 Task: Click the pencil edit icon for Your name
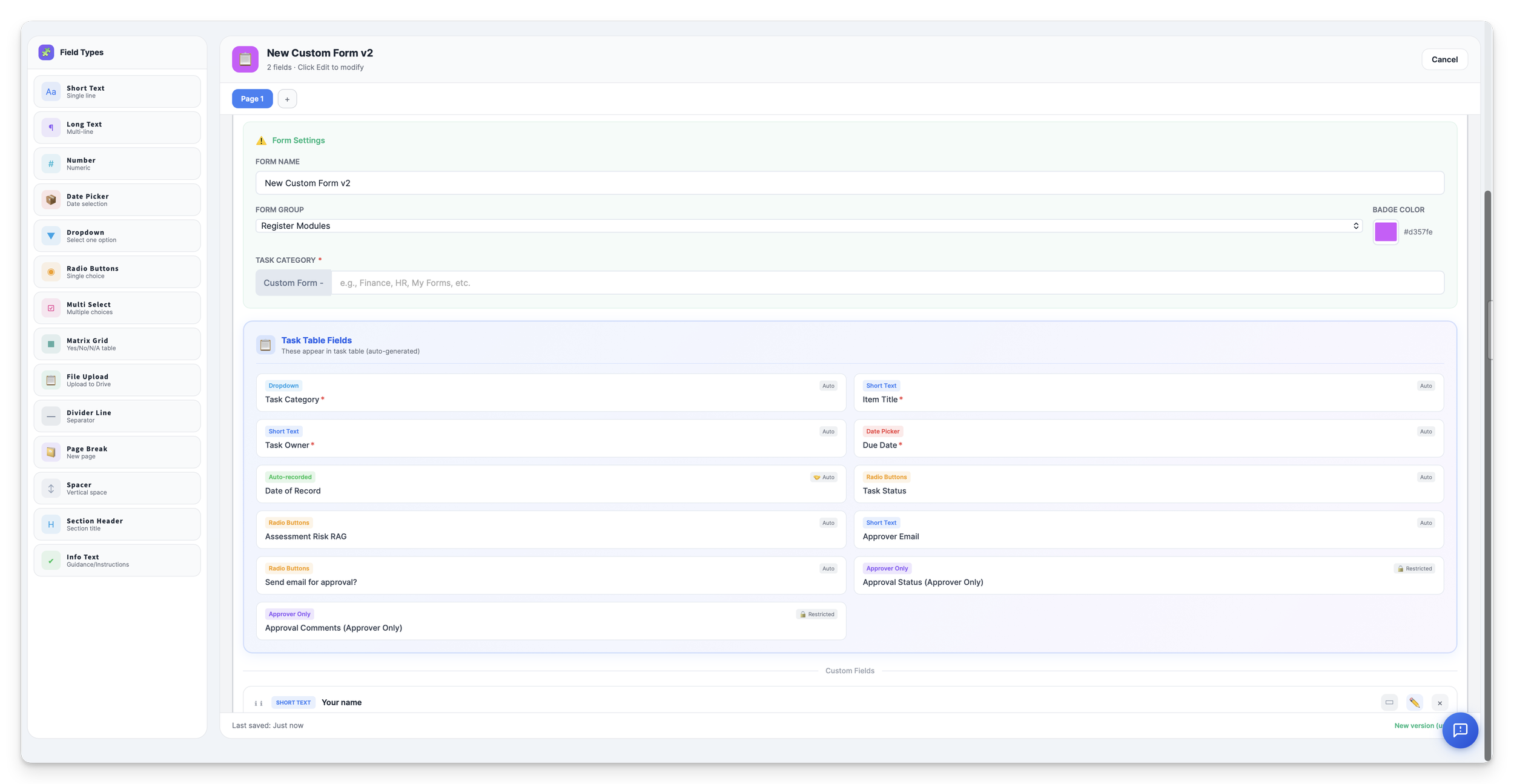tap(1414, 702)
